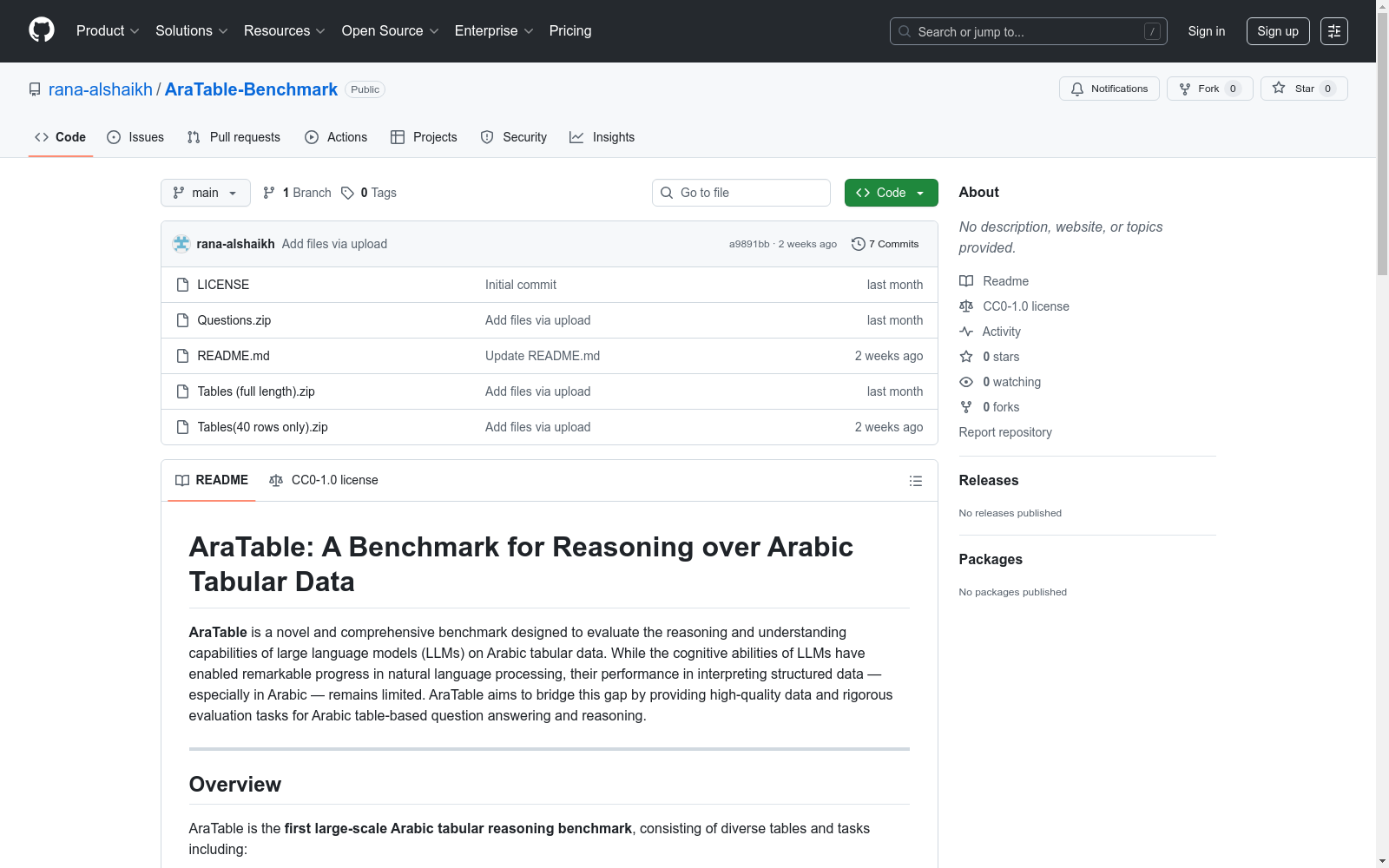Open commit hash a9891bb
The width and height of the screenshot is (1389, 868).
[749, 244]
